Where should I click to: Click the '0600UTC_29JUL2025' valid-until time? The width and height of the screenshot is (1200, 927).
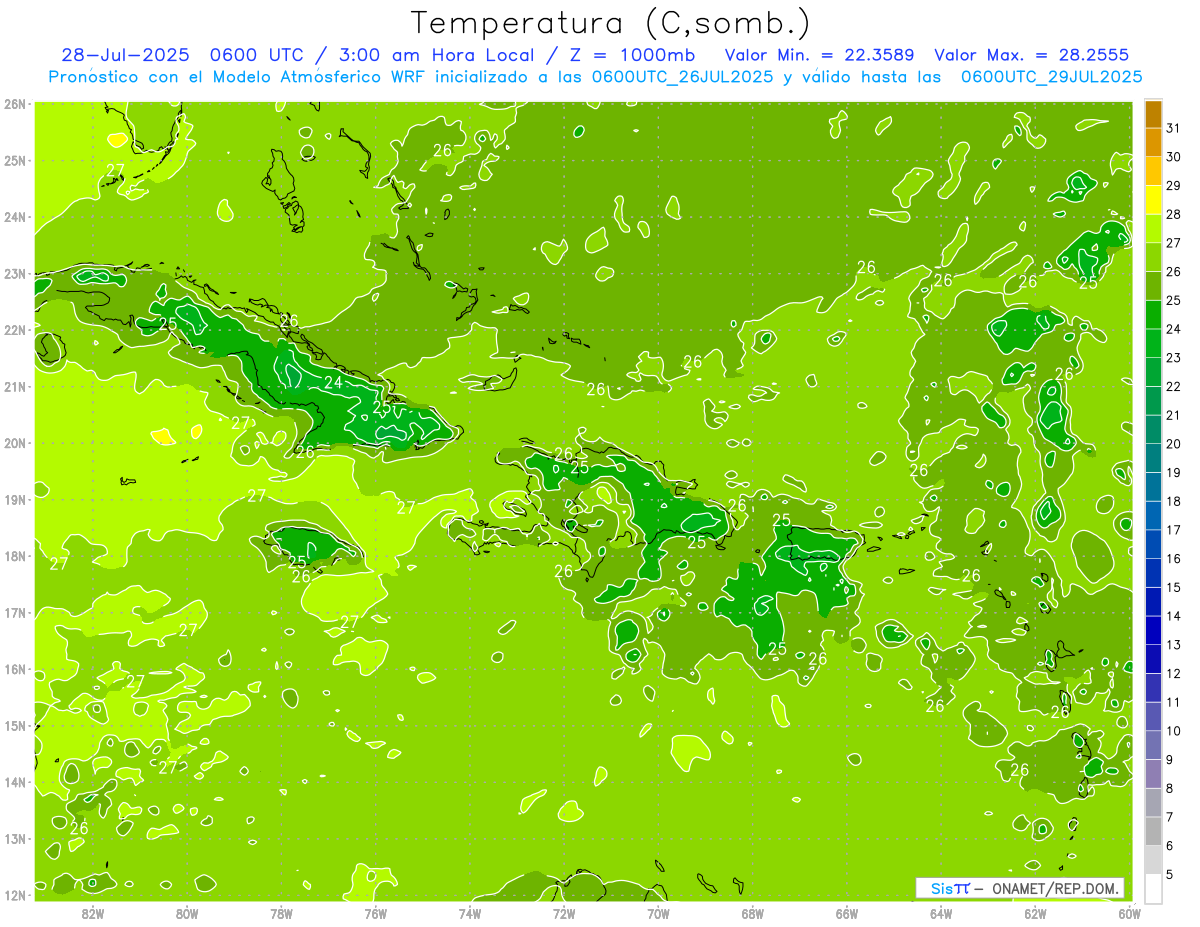click(1051, 77)
